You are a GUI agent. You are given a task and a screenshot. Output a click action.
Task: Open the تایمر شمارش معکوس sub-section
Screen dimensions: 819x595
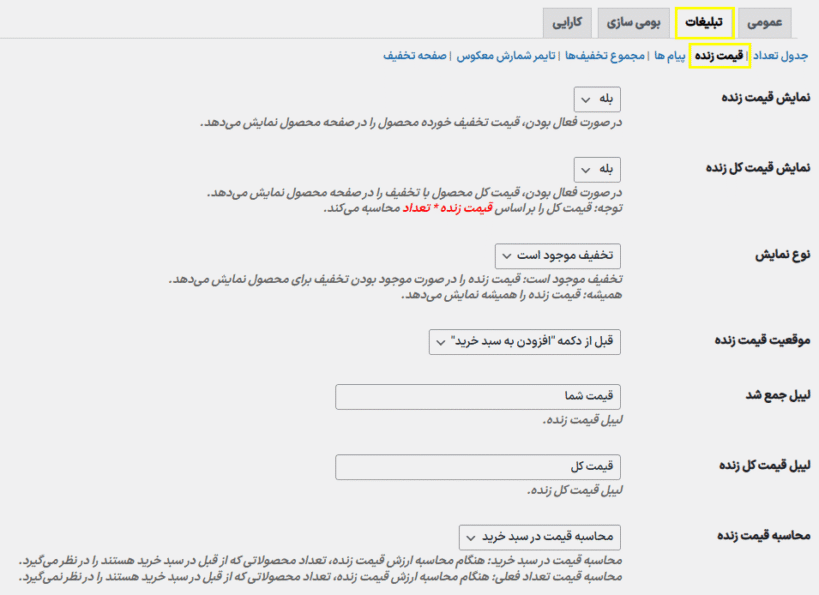click(x=506, y=55)
